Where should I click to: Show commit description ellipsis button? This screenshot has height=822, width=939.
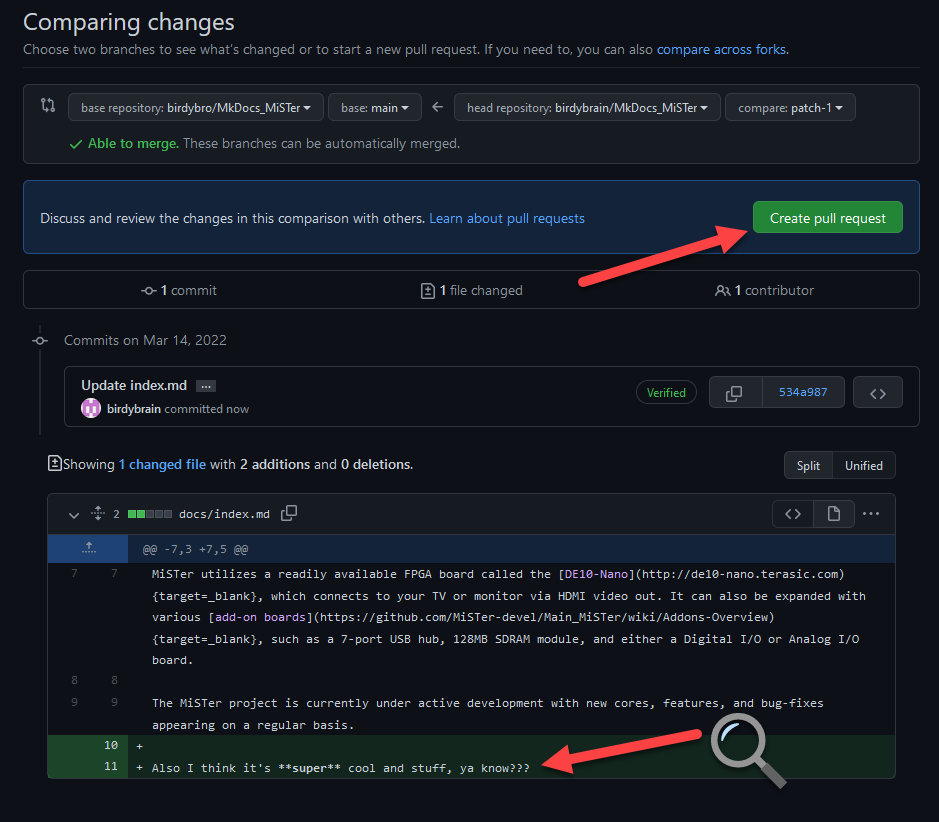[x=205, y=386]
